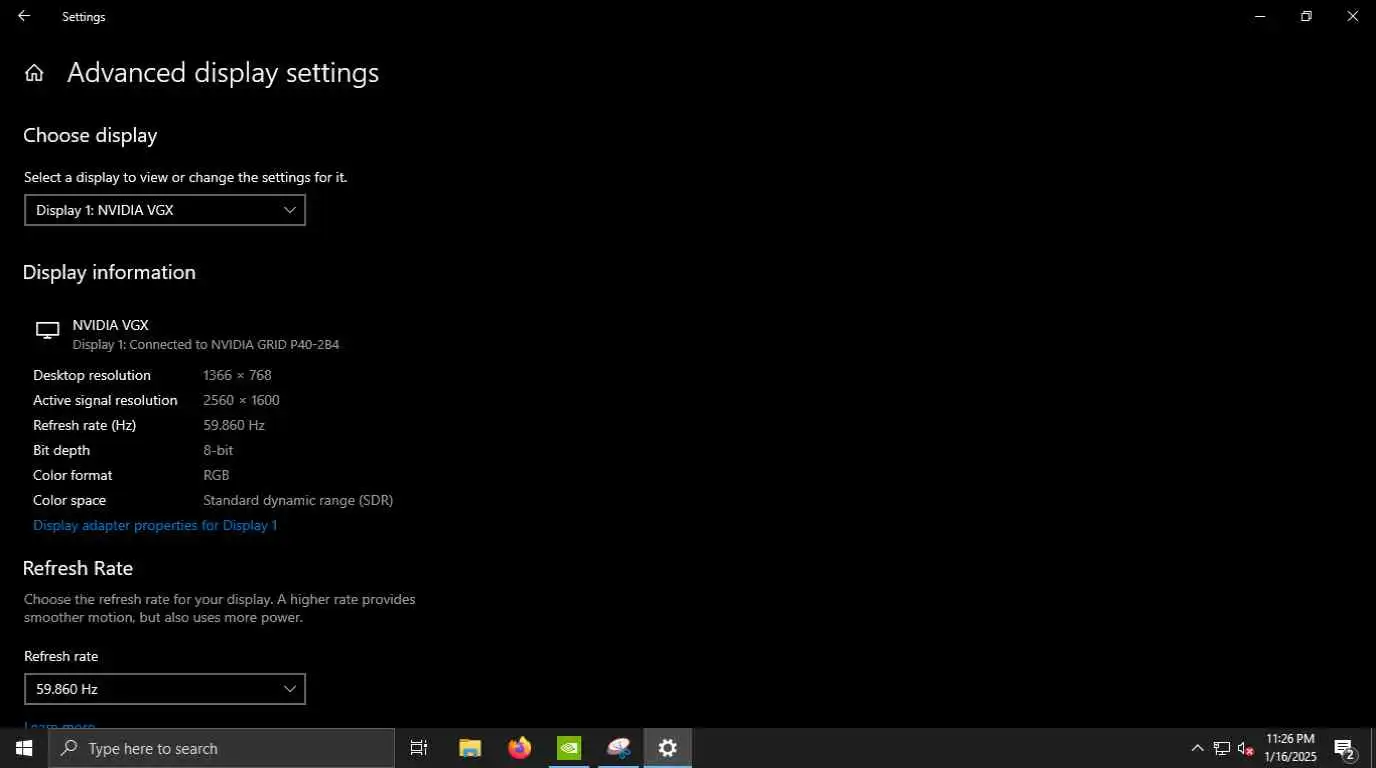
Task: Restore down the Settings window
Action: pyautogui.click(x=1306, y=16)
